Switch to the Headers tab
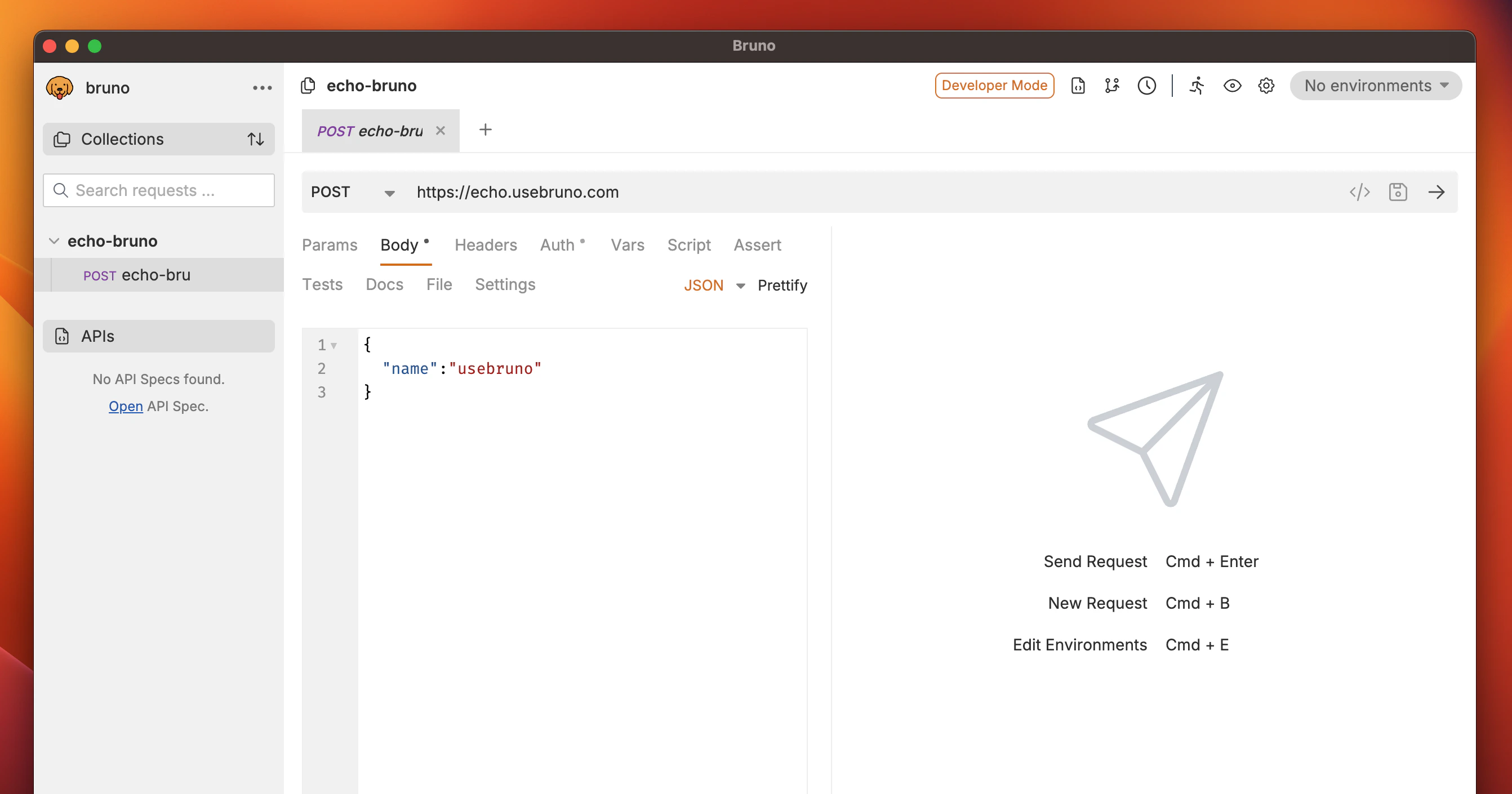This screenshot has width=1512, height=794. 486,245
